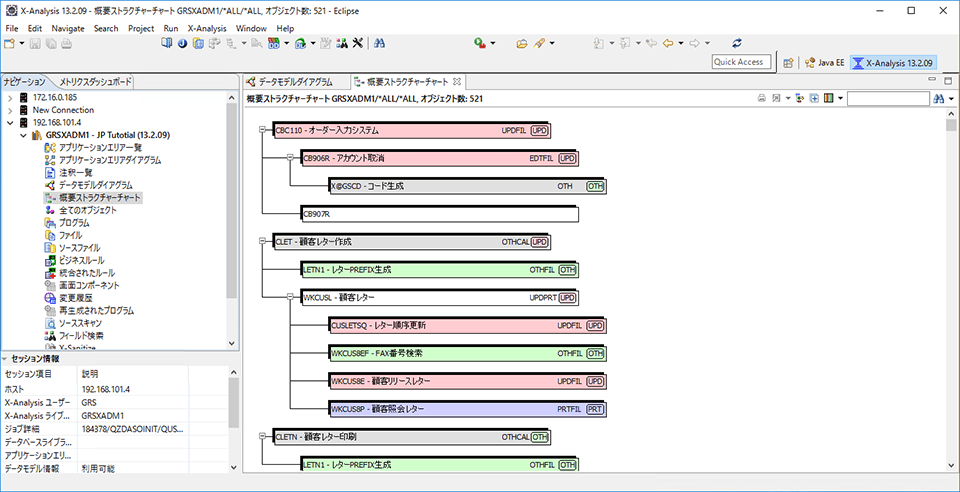
Task: Click the binoculars search icon in main toolbar
Action: point(378,43)
